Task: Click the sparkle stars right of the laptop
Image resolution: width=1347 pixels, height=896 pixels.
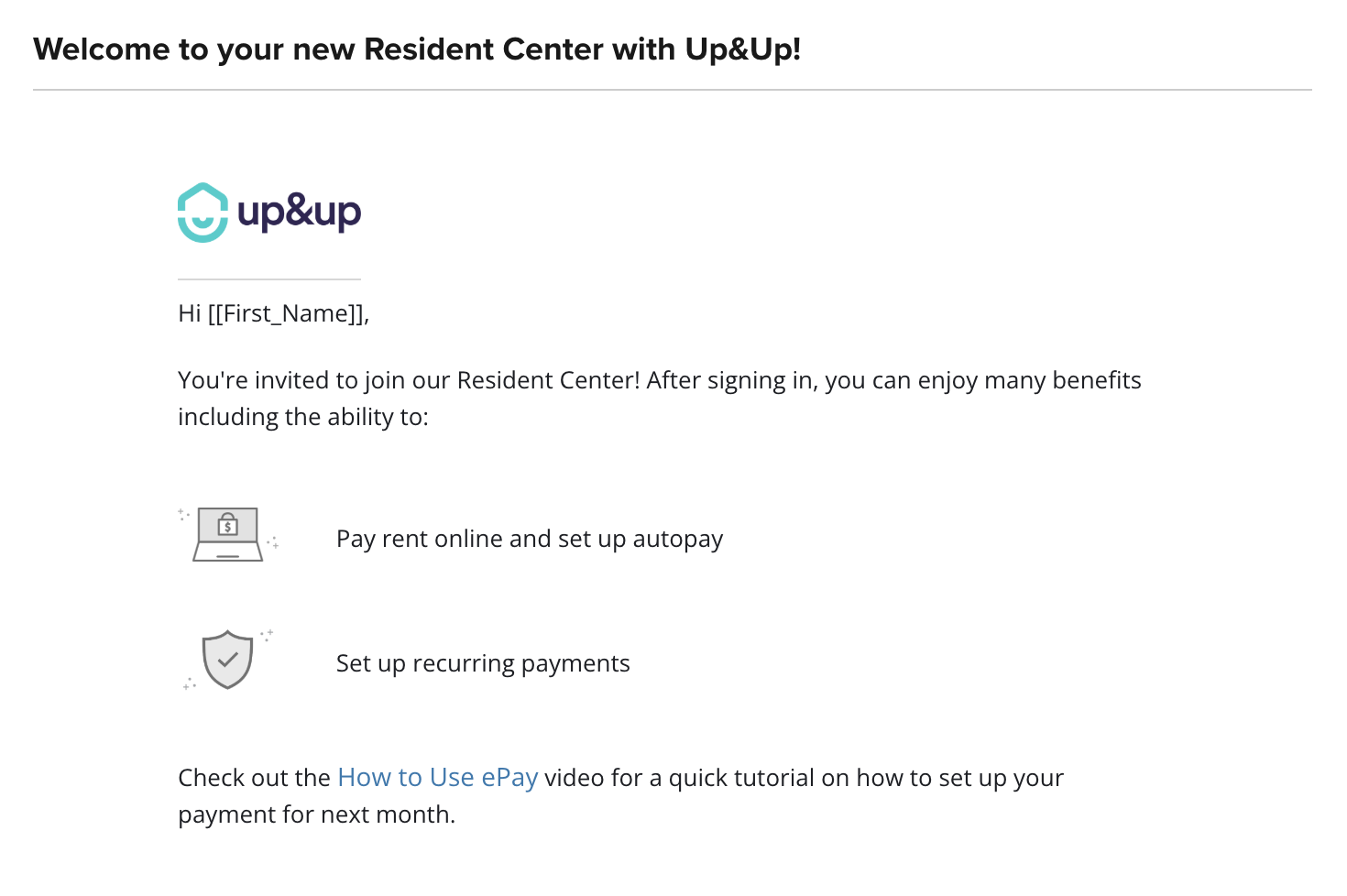Action: (x=272, y=542)
